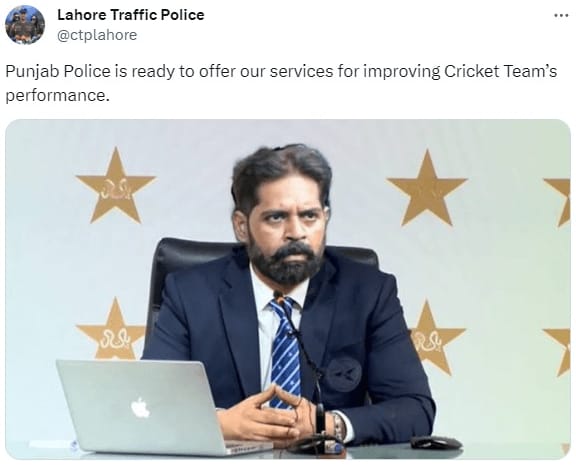
Task: Click the gold star at the photo's top left
Action: click(x=116, y=185)
